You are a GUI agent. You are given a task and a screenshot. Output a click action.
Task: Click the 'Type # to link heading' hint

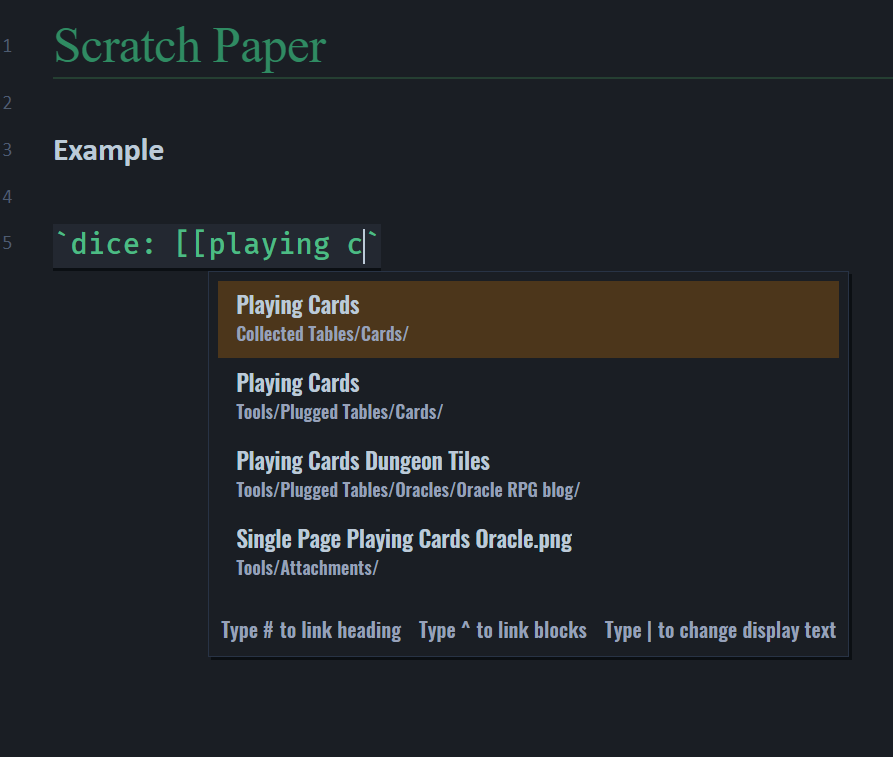click(311, 631)
